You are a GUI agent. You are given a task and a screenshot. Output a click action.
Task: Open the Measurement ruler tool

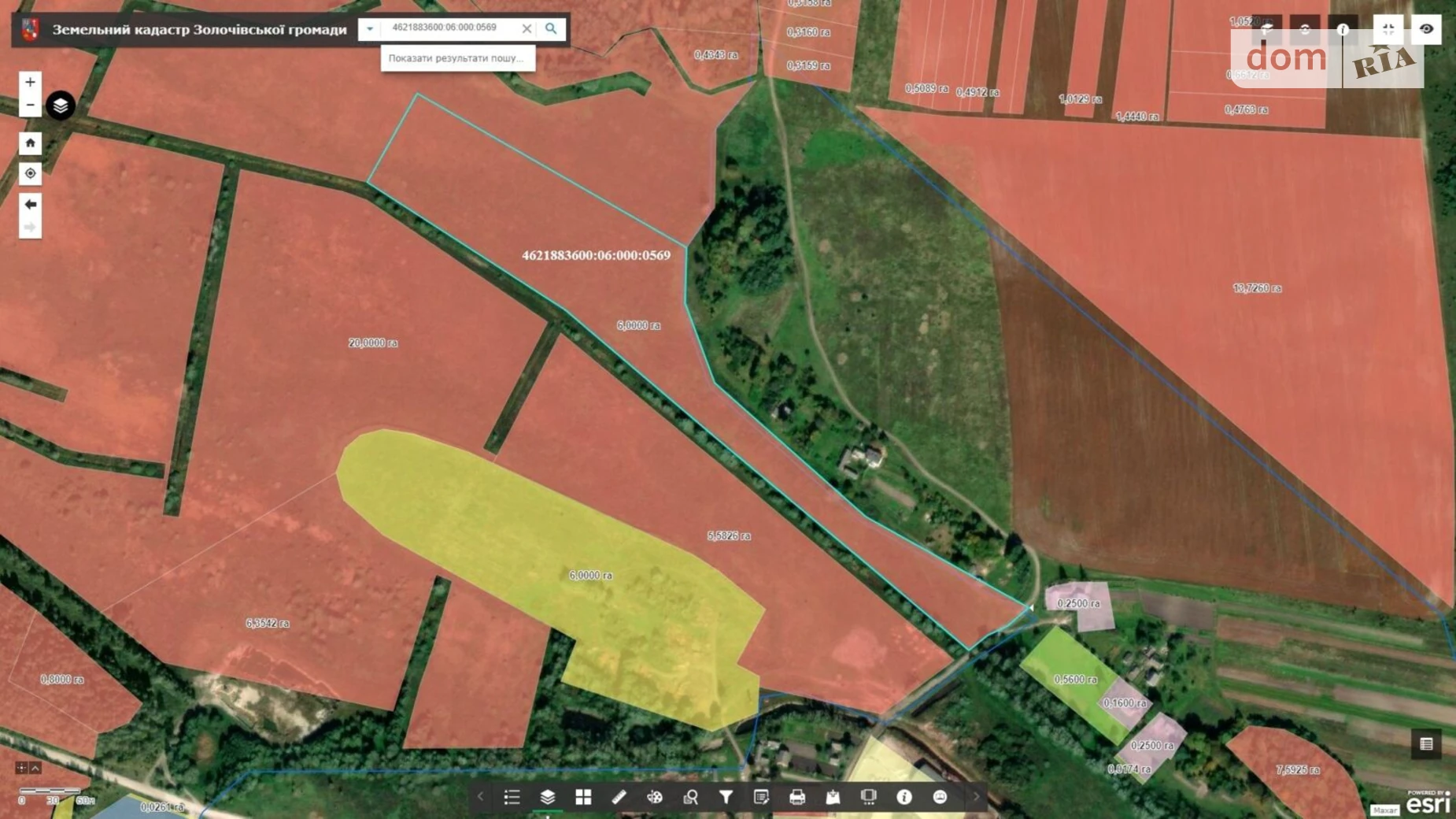coord(619,797)
